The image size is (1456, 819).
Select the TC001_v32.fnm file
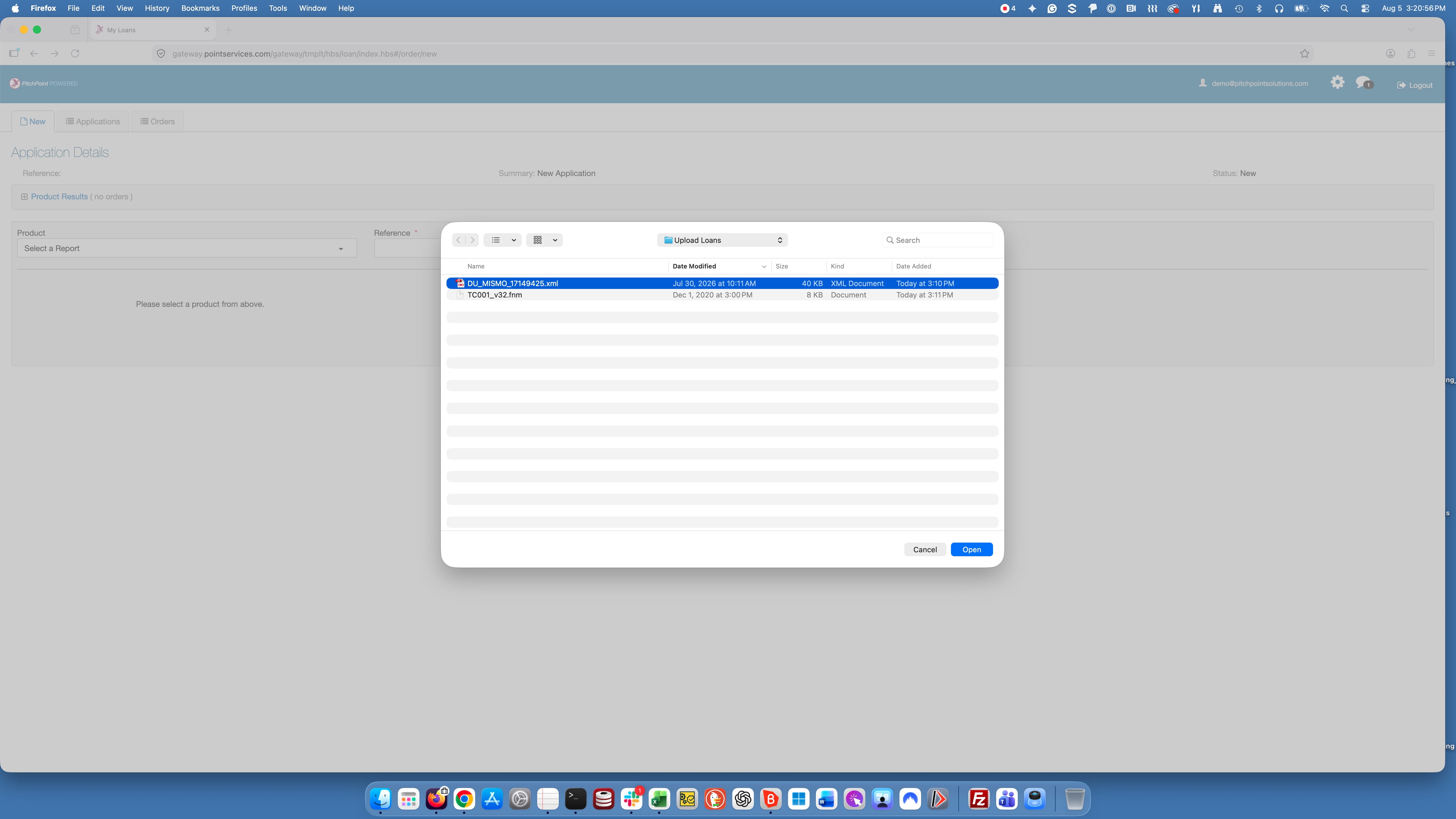(x=722, y=295)
